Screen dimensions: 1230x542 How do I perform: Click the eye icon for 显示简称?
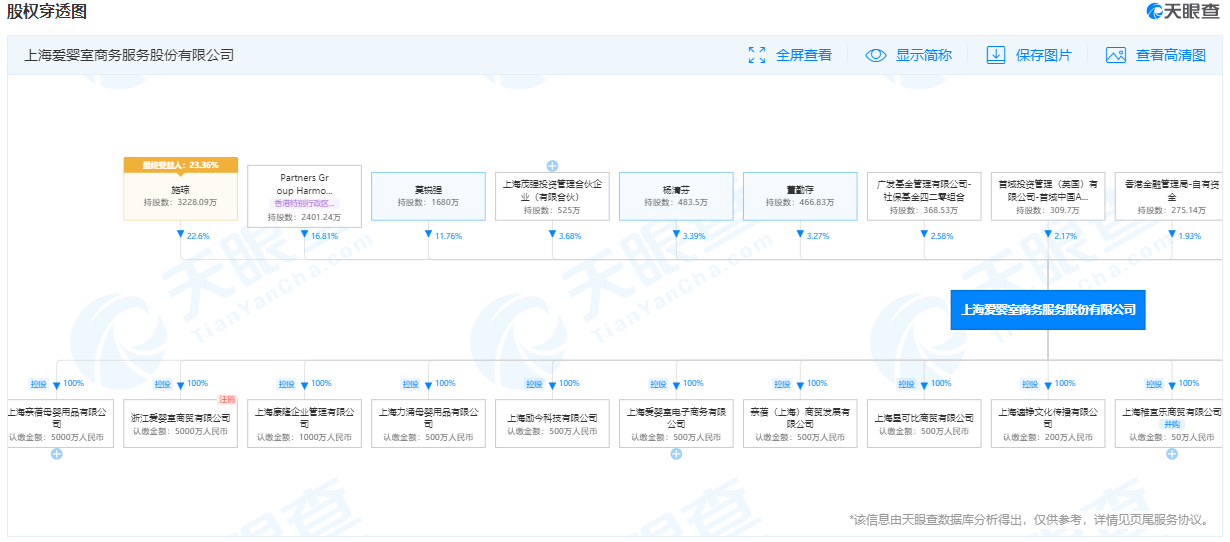(x=876, y=55)
